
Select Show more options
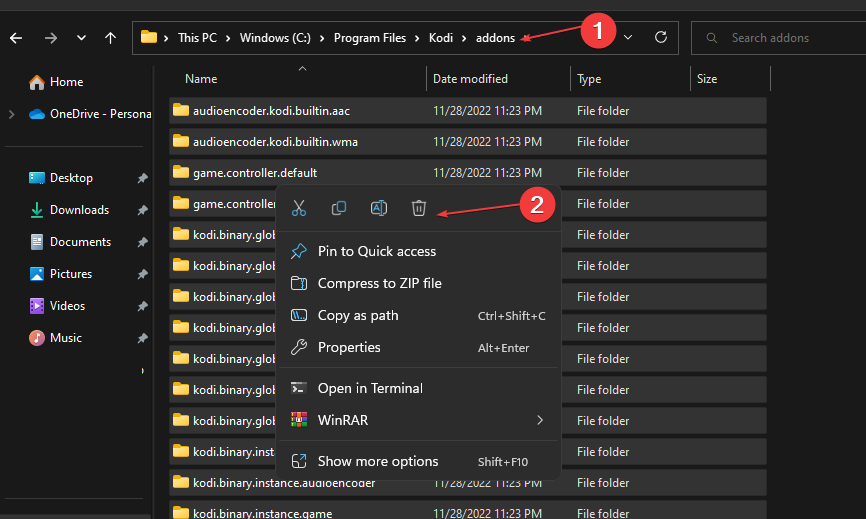pos(419,461)
